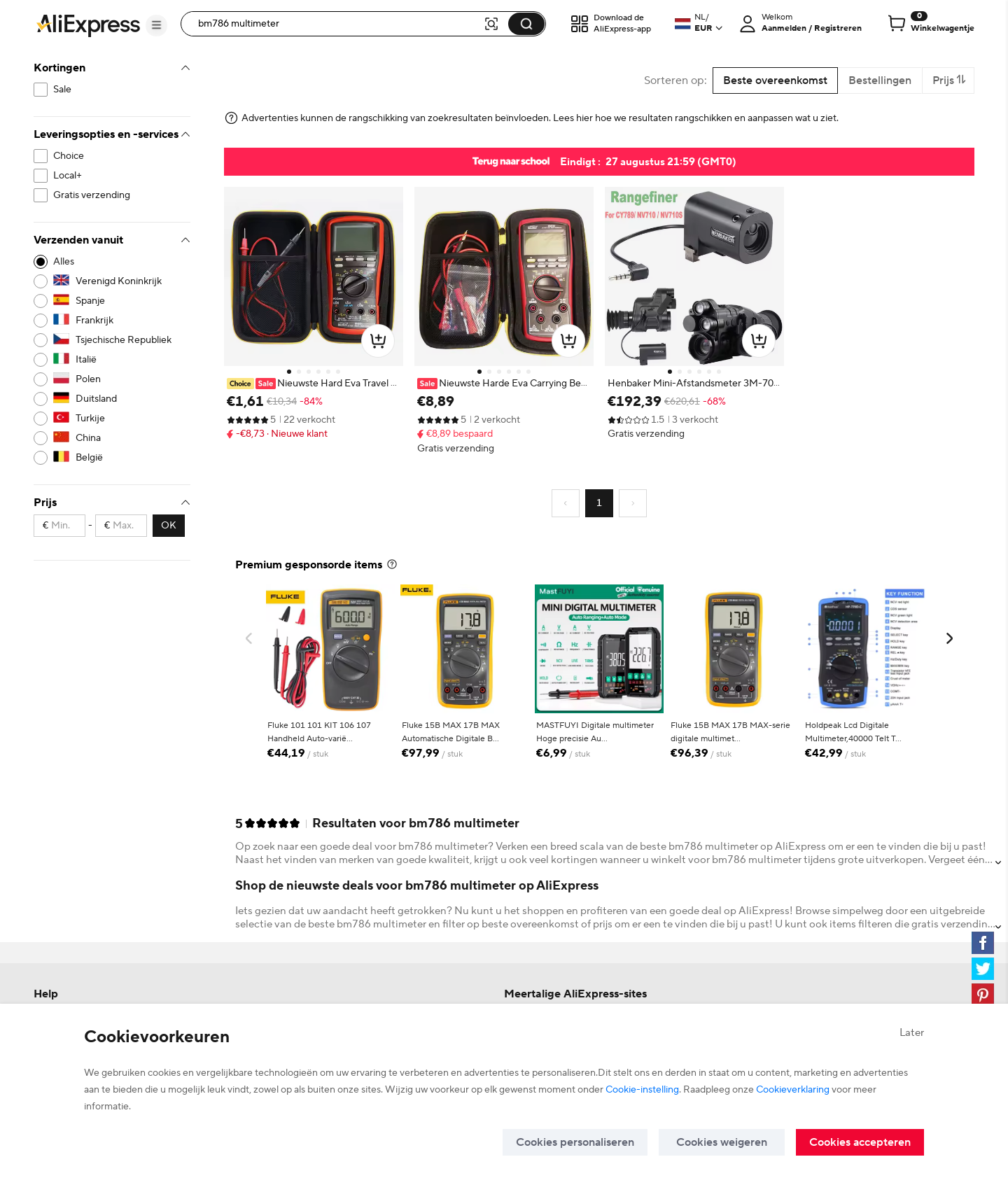Sort results by Prijs

[948, 80]
